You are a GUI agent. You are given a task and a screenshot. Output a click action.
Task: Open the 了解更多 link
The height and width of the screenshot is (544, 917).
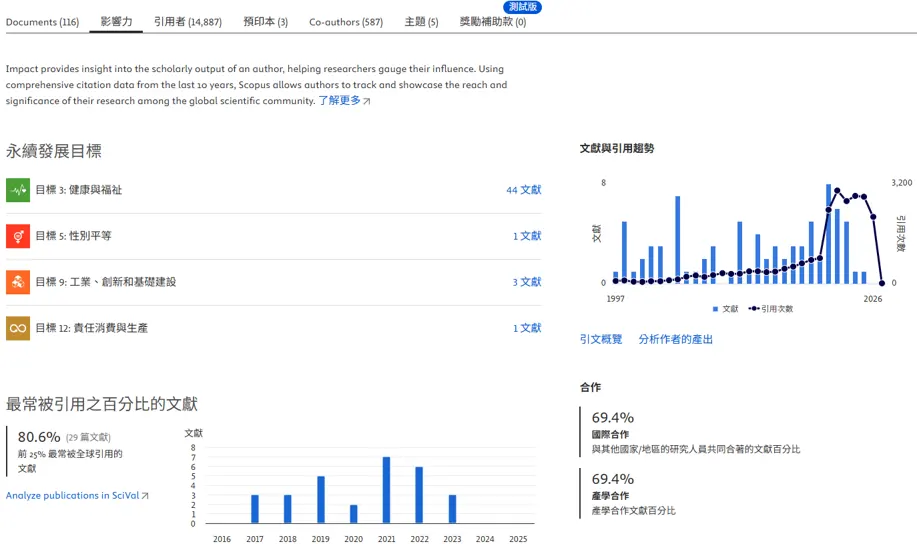click(339, 101)
